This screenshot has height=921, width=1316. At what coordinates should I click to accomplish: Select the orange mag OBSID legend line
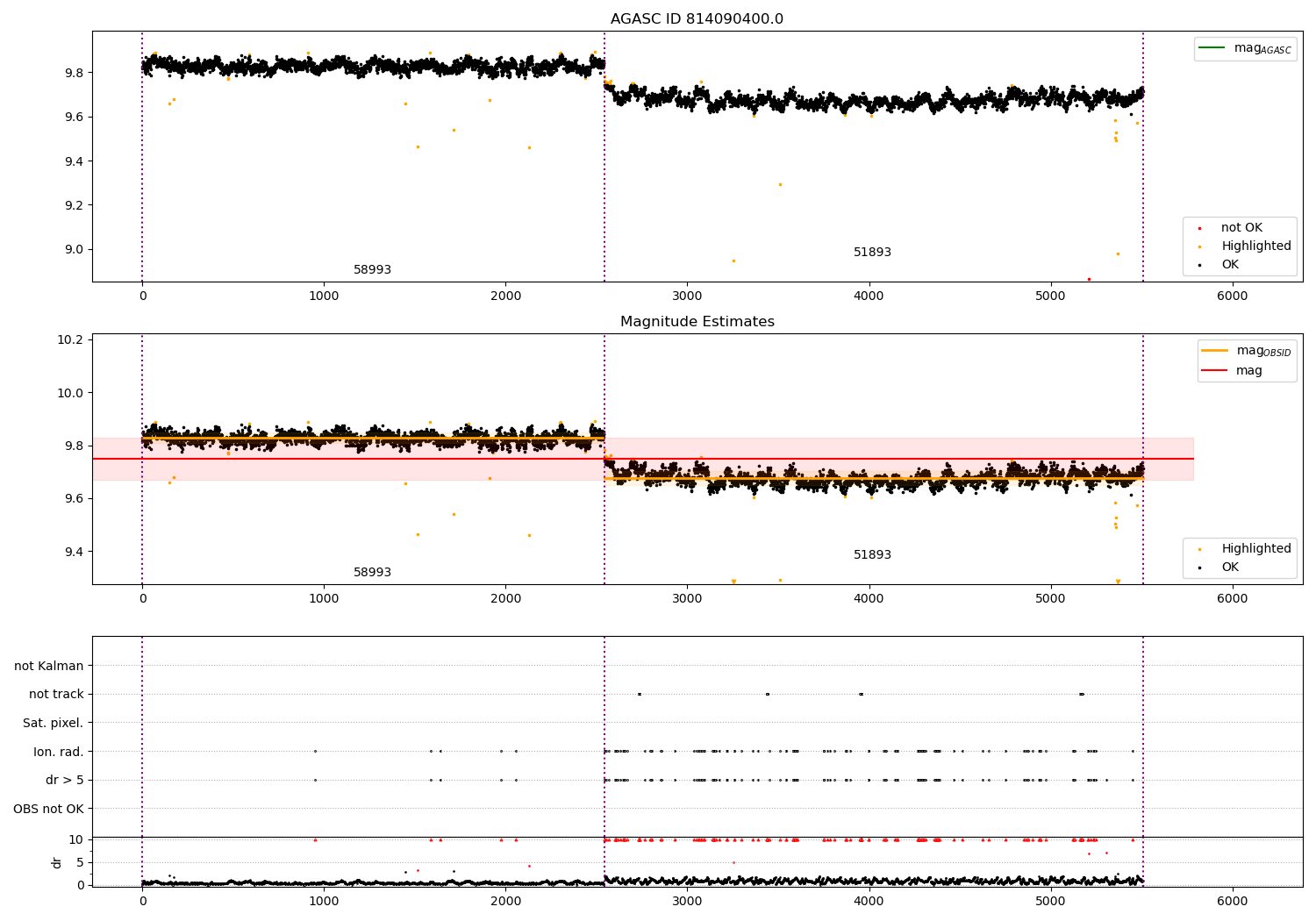point(1214,350)
